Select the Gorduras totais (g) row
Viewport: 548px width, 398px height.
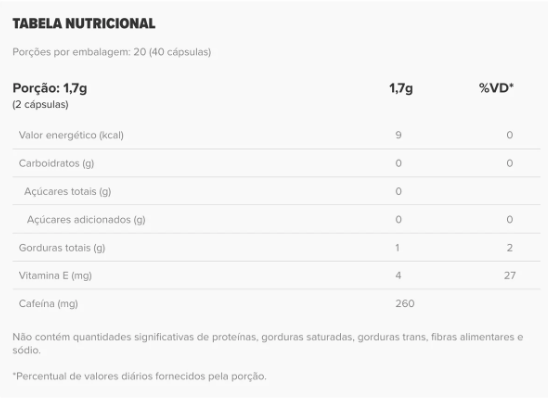(276, 248)
